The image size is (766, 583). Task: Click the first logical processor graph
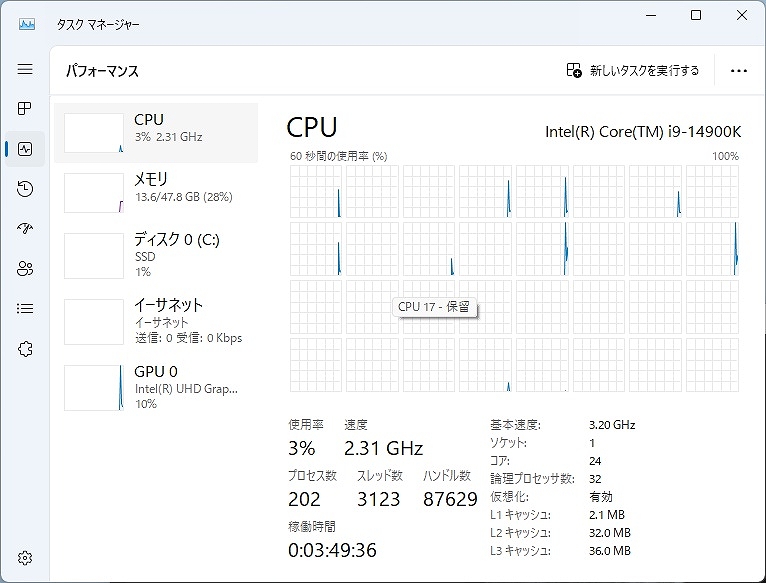click(x=315, y=191)
